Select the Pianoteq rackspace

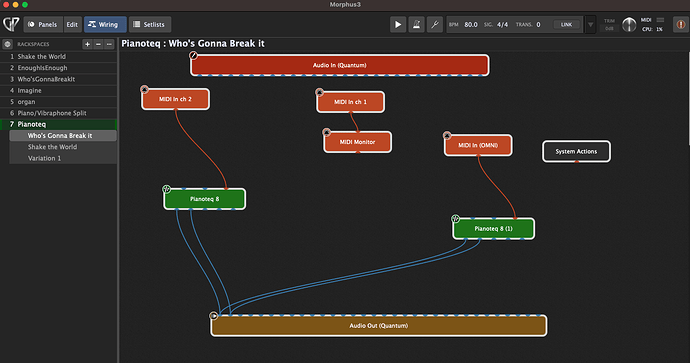click(x=59, y=124)
